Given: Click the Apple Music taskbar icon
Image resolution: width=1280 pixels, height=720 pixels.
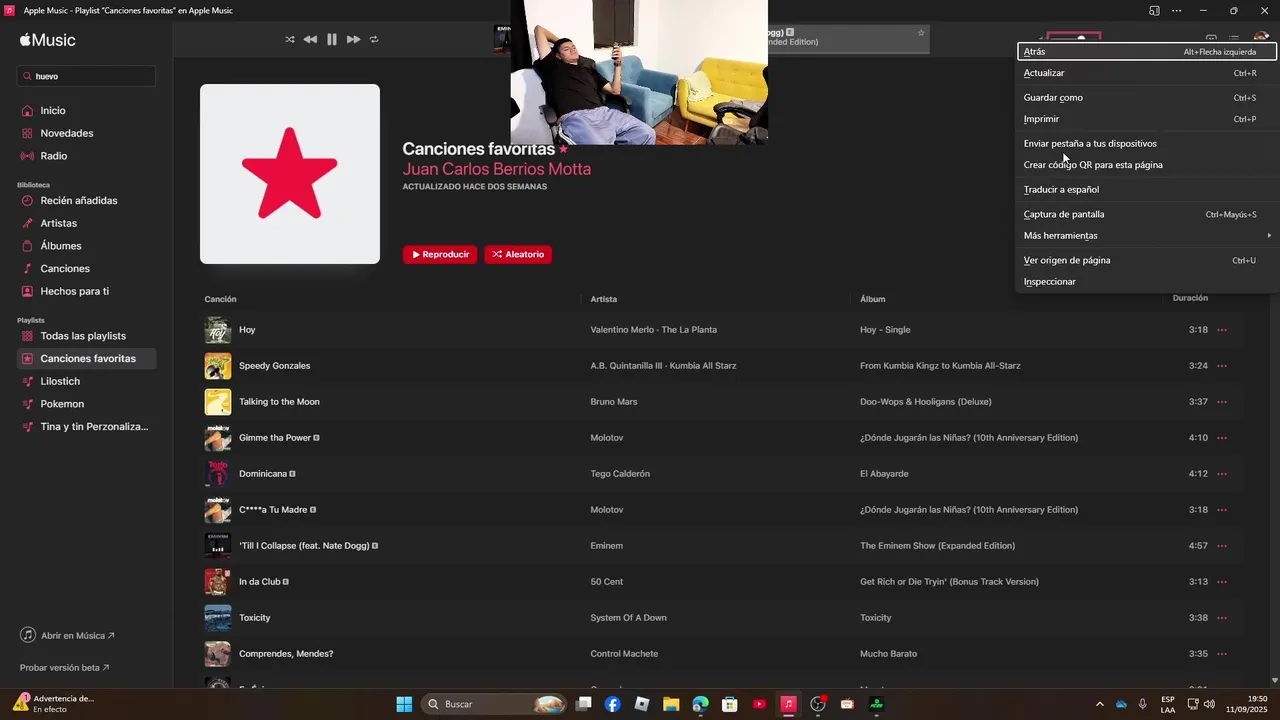Looking at the screenshot, I should pos(788,704).
